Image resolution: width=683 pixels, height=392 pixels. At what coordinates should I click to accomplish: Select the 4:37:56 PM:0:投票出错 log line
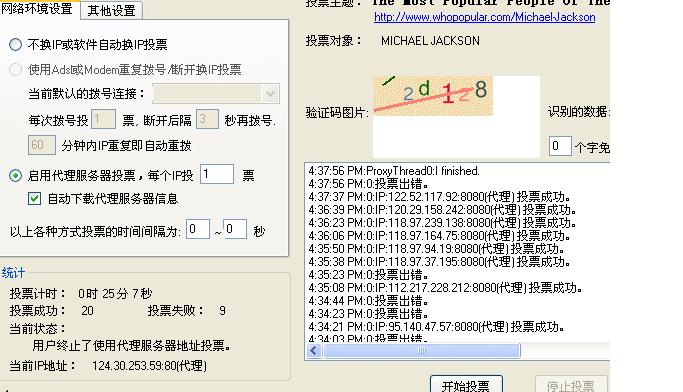pyautogui.click(x=369, y=184)
